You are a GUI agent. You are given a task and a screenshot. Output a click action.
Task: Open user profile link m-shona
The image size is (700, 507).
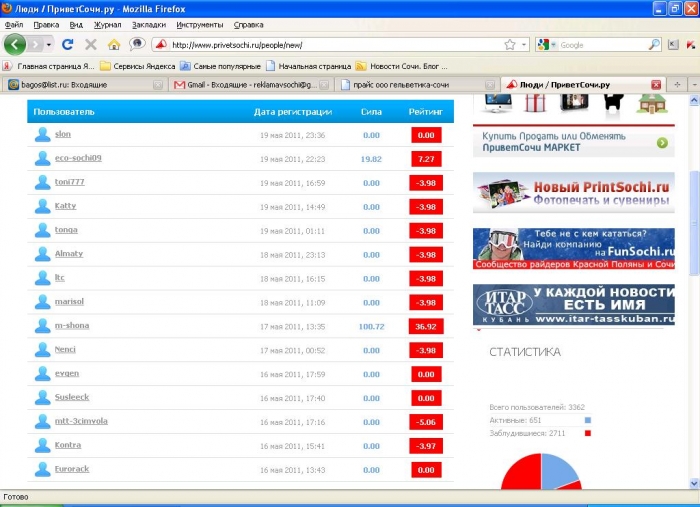pyautogui.click(x=71, y=326)
